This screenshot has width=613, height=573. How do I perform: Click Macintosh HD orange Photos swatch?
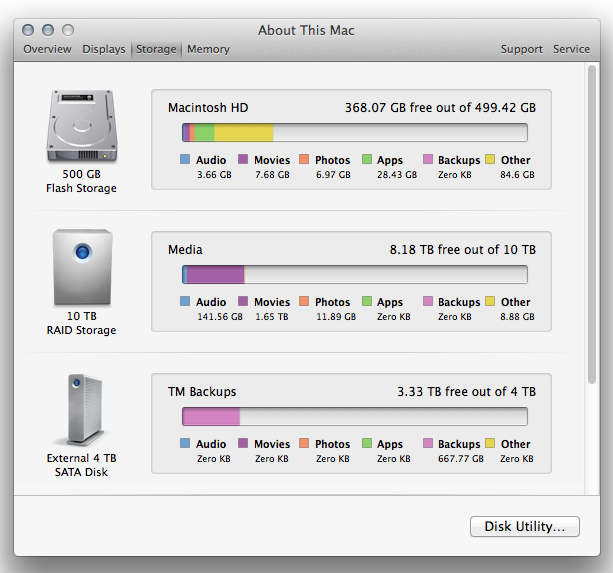(x=304, y=159)
